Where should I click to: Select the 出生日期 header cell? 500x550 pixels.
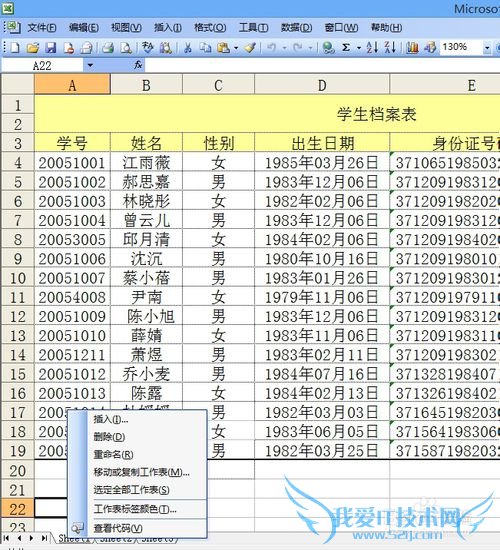pyautogui.click(x=322, y=143)
